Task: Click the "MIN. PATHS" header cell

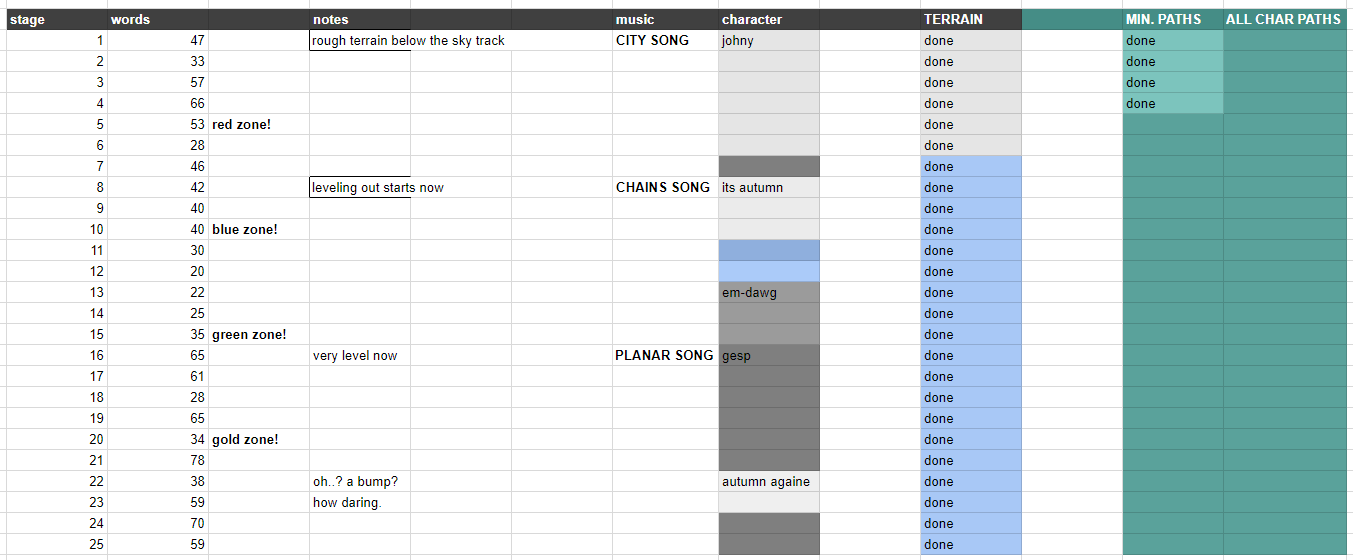Action: [x=1172, y=20]
